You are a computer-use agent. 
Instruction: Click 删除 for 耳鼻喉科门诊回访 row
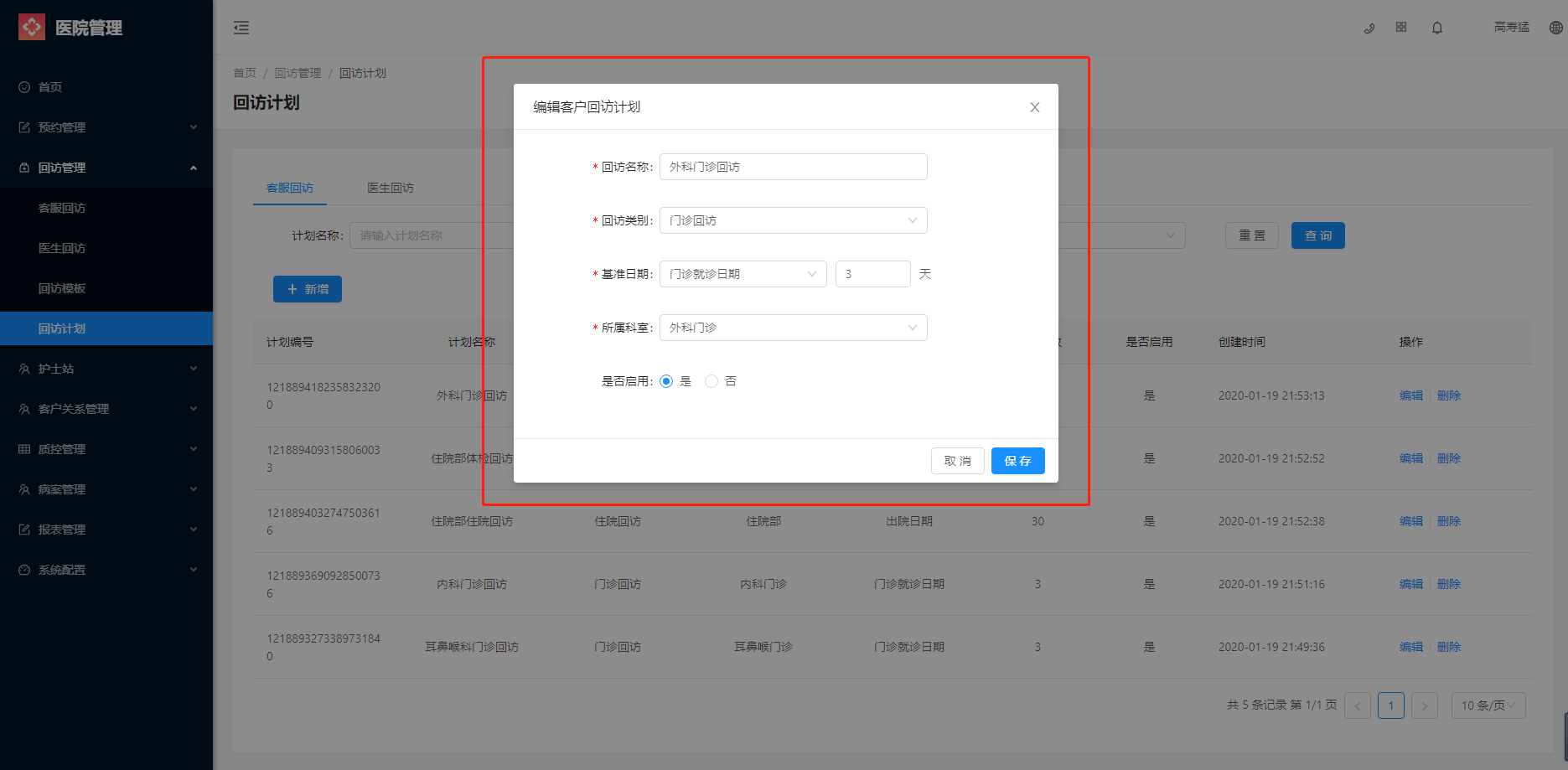click(1449, 647)
